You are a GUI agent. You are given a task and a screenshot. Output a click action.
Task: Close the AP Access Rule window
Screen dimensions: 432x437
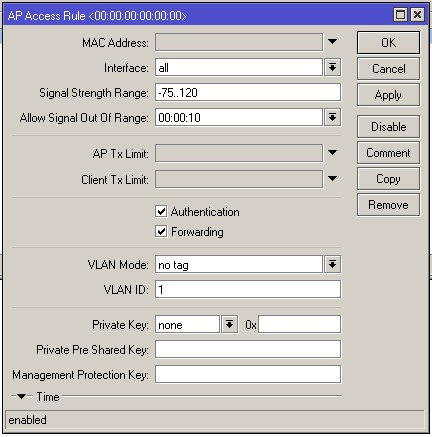417,15
